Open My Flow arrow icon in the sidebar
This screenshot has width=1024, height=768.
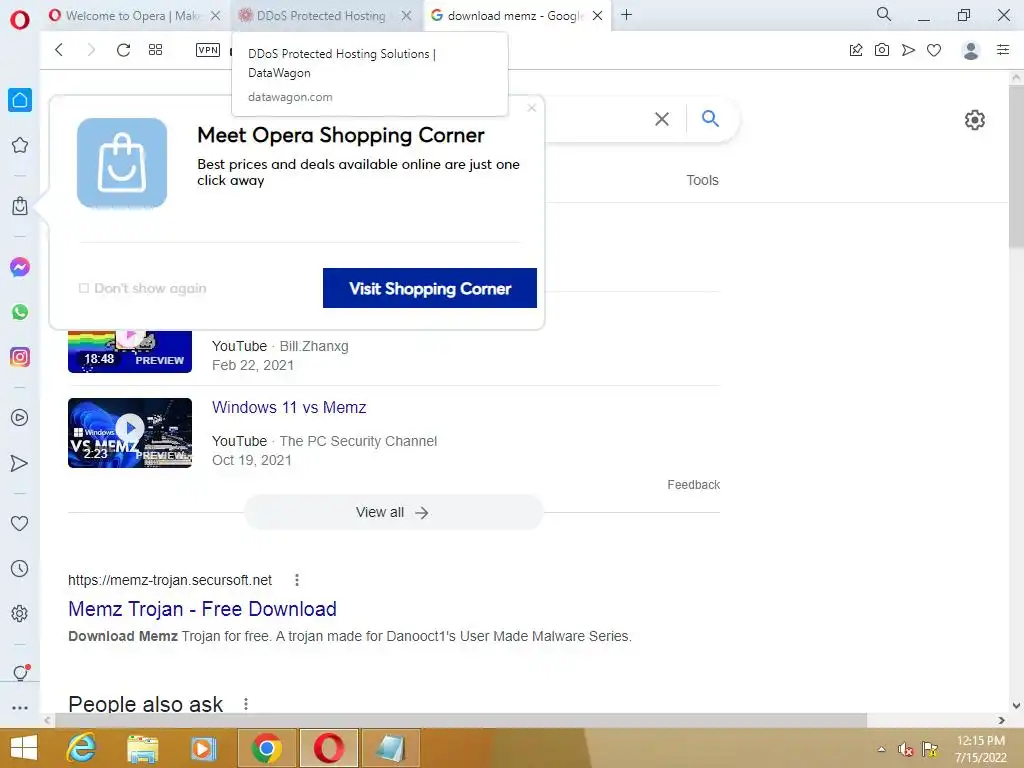coord(20,463)
